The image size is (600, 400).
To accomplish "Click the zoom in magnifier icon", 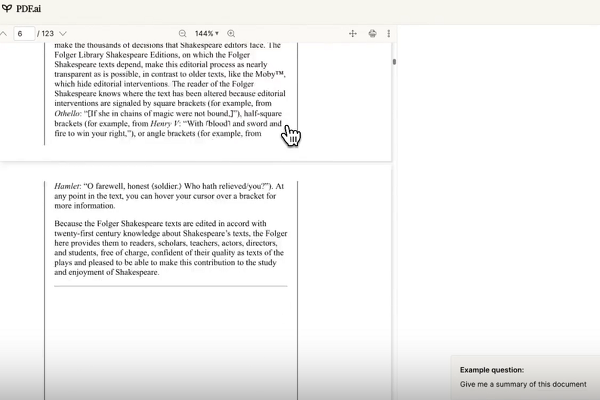I will coord(231,33).
